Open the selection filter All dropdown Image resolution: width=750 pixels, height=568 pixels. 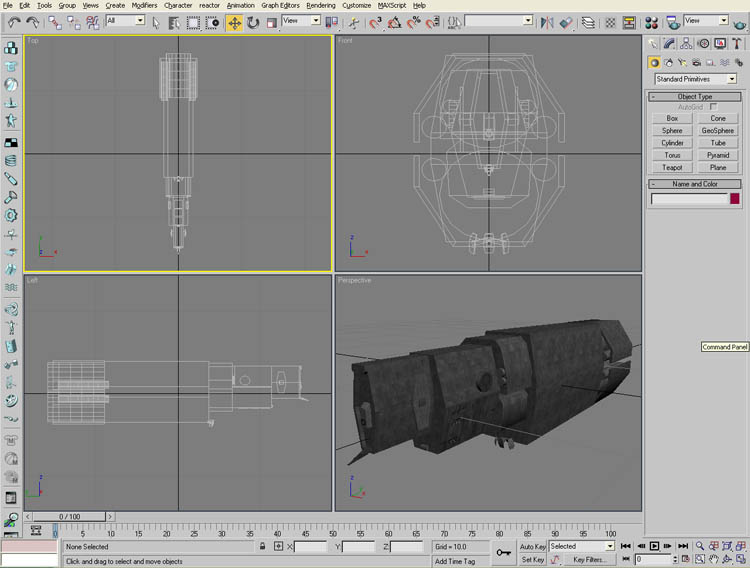(125, 20)
